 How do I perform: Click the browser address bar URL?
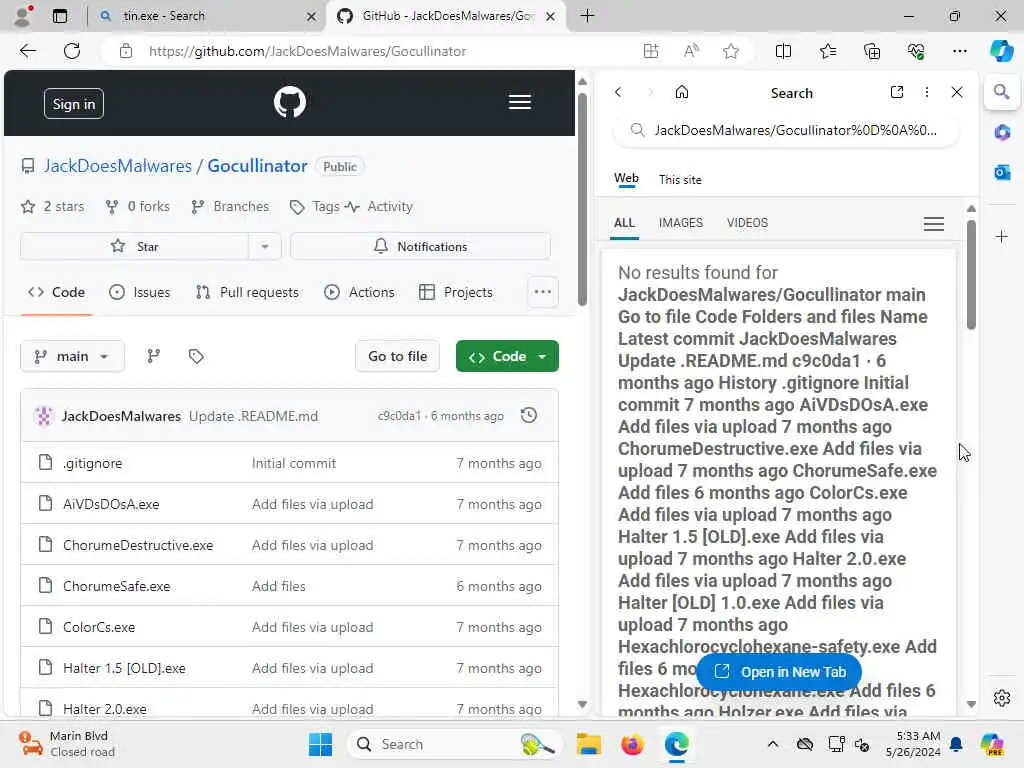coord(307,51)
